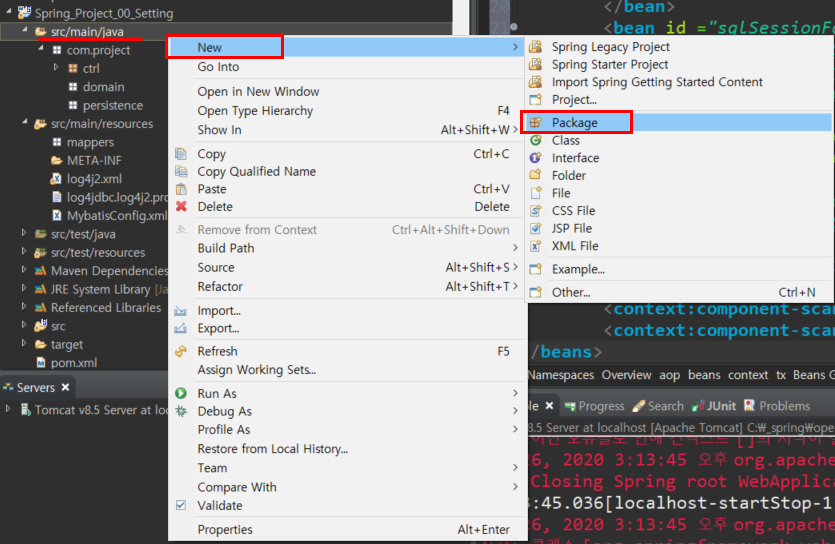Click the File icon in the New submenu
Image resolution: width=835 pixels, height=544 pixels.
click(x=536, y=193)
